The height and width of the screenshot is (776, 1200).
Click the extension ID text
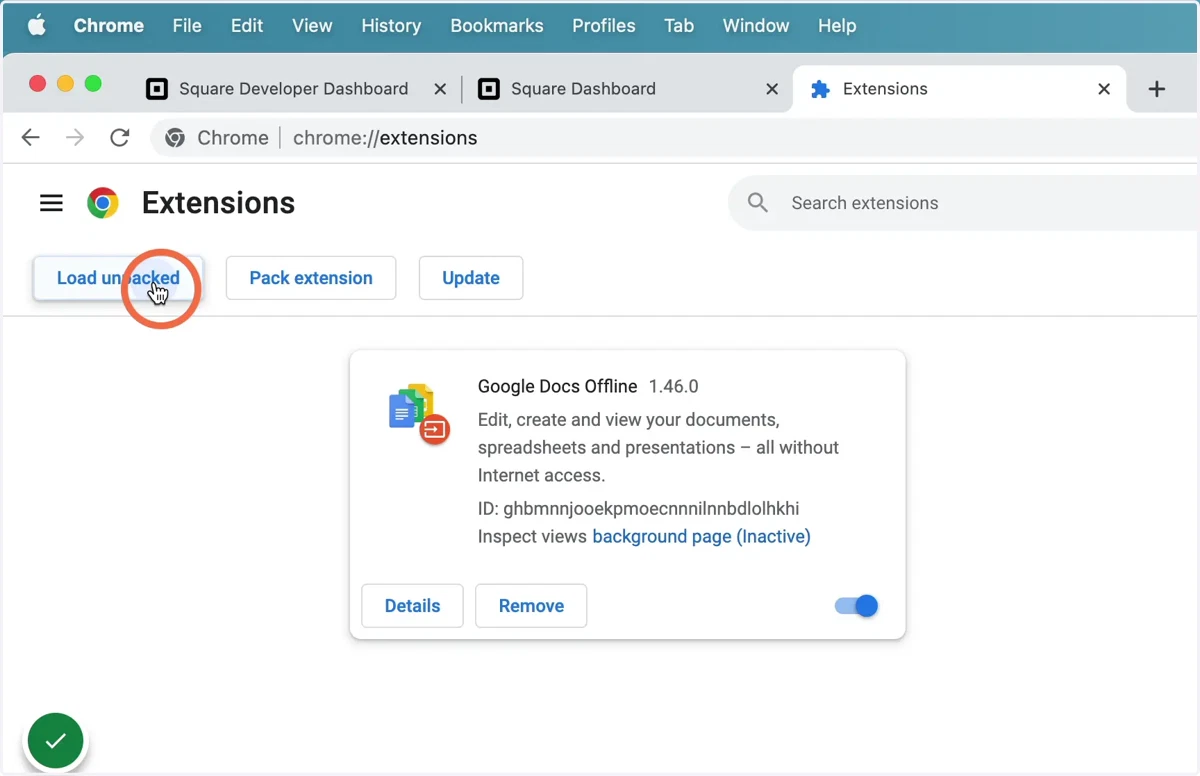[x=639, y=508]
